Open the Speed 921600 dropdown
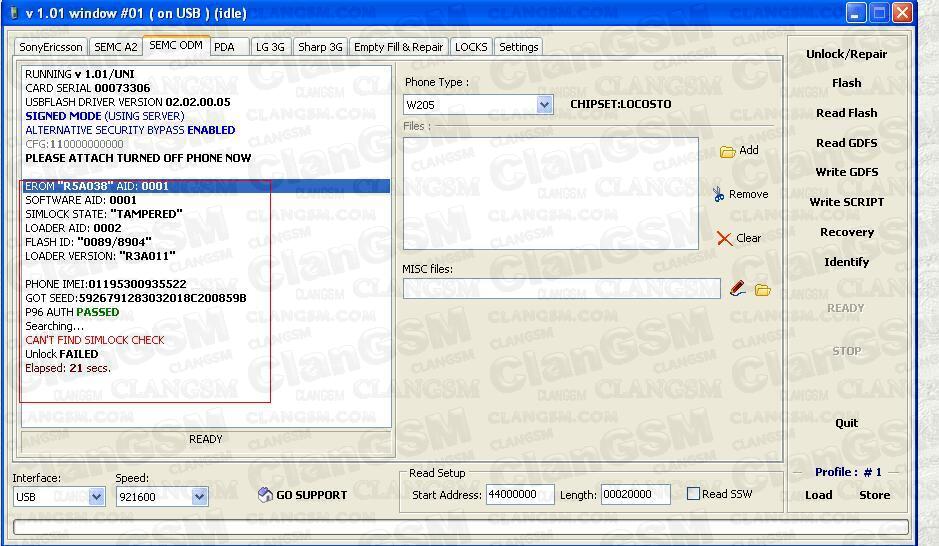The width and height of the screenshot is (939, 546). [200, 496]
